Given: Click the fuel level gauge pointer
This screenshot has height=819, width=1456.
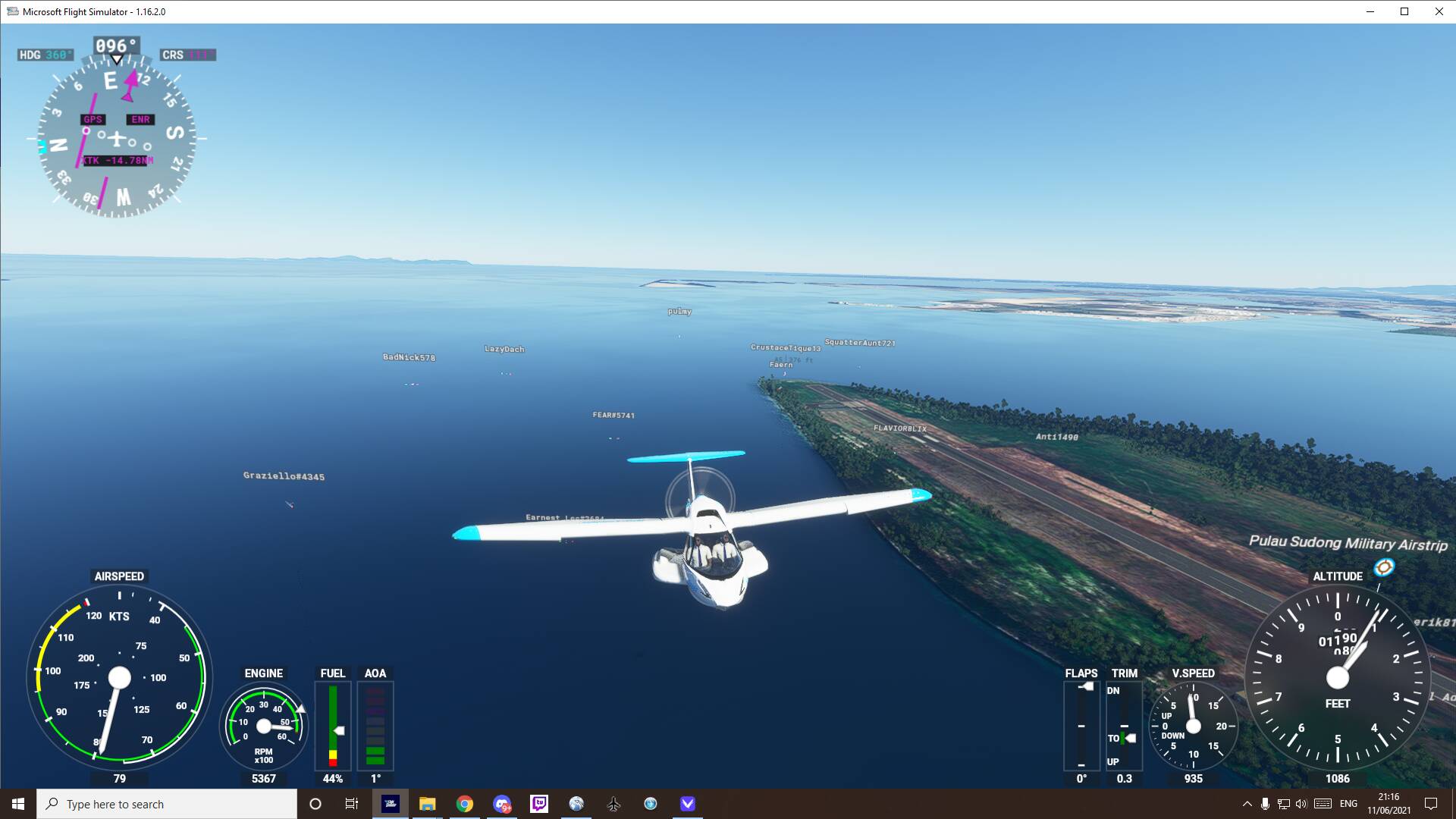Looking at the screenshot, I should 339,730.
